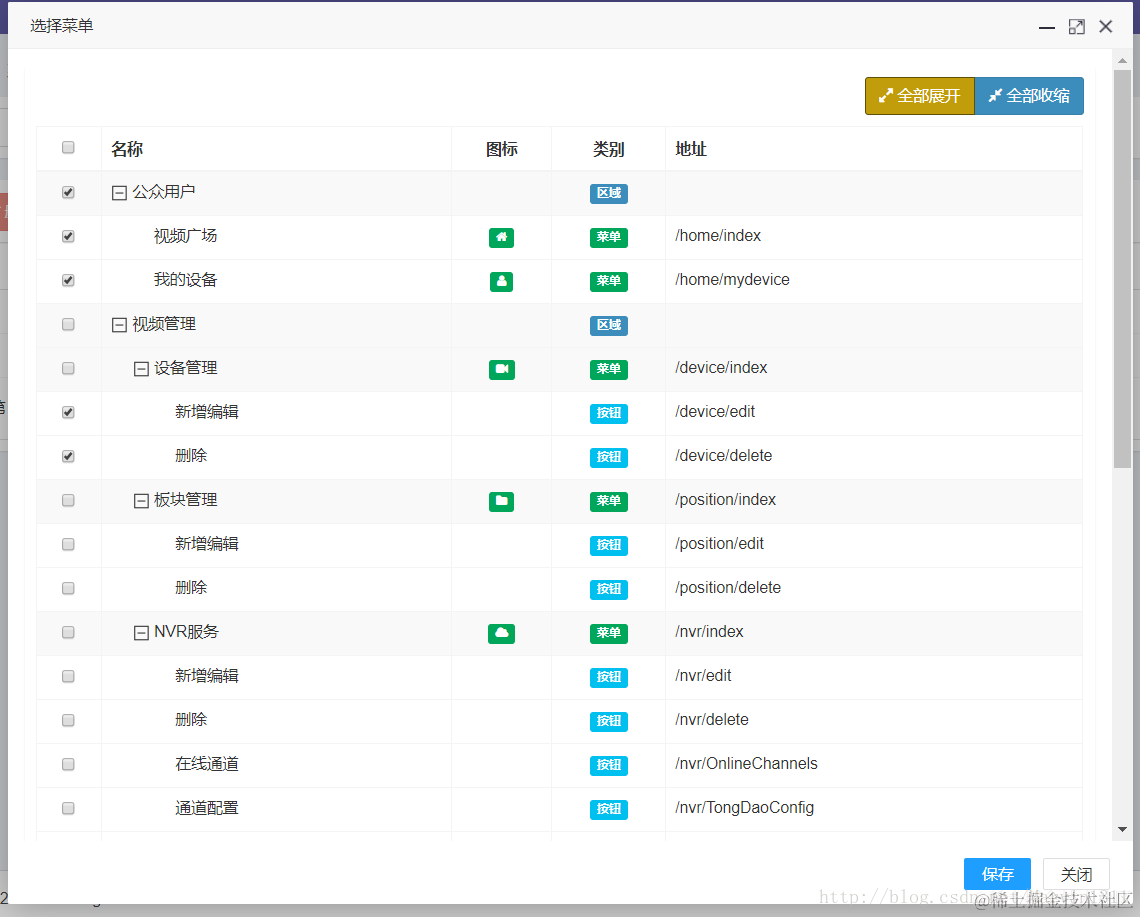1140x917 pixels.
Task: Click the 在线通道 row name
Action: (206, 764)
